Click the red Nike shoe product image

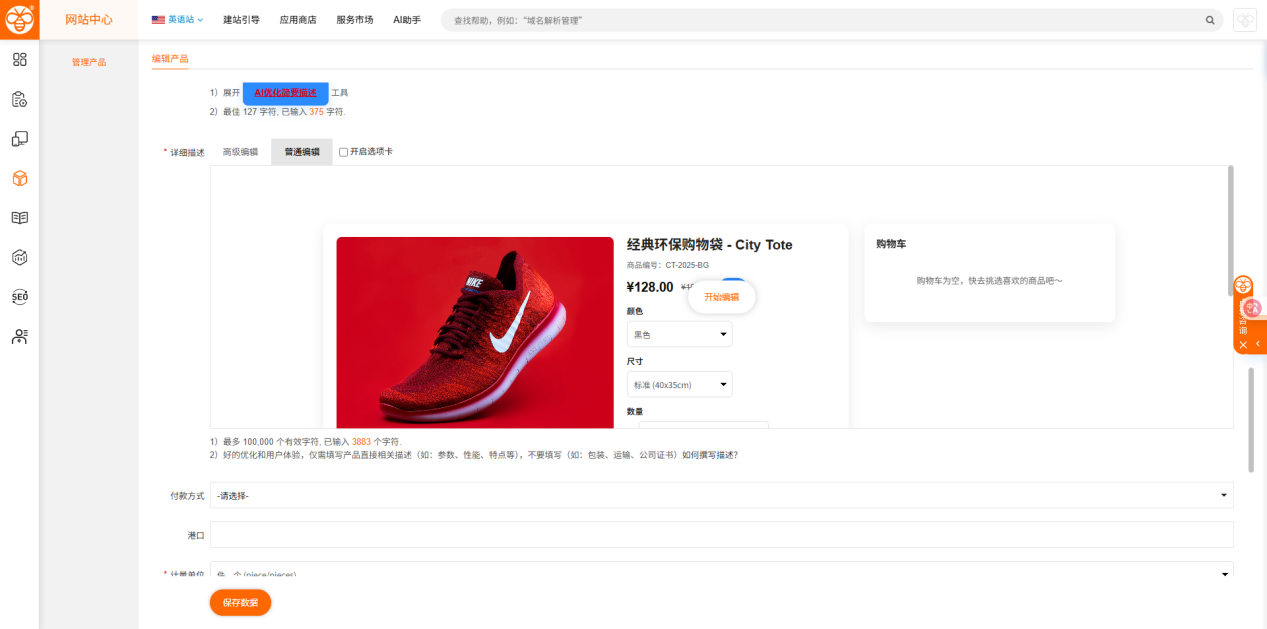(x=475, y=332)
